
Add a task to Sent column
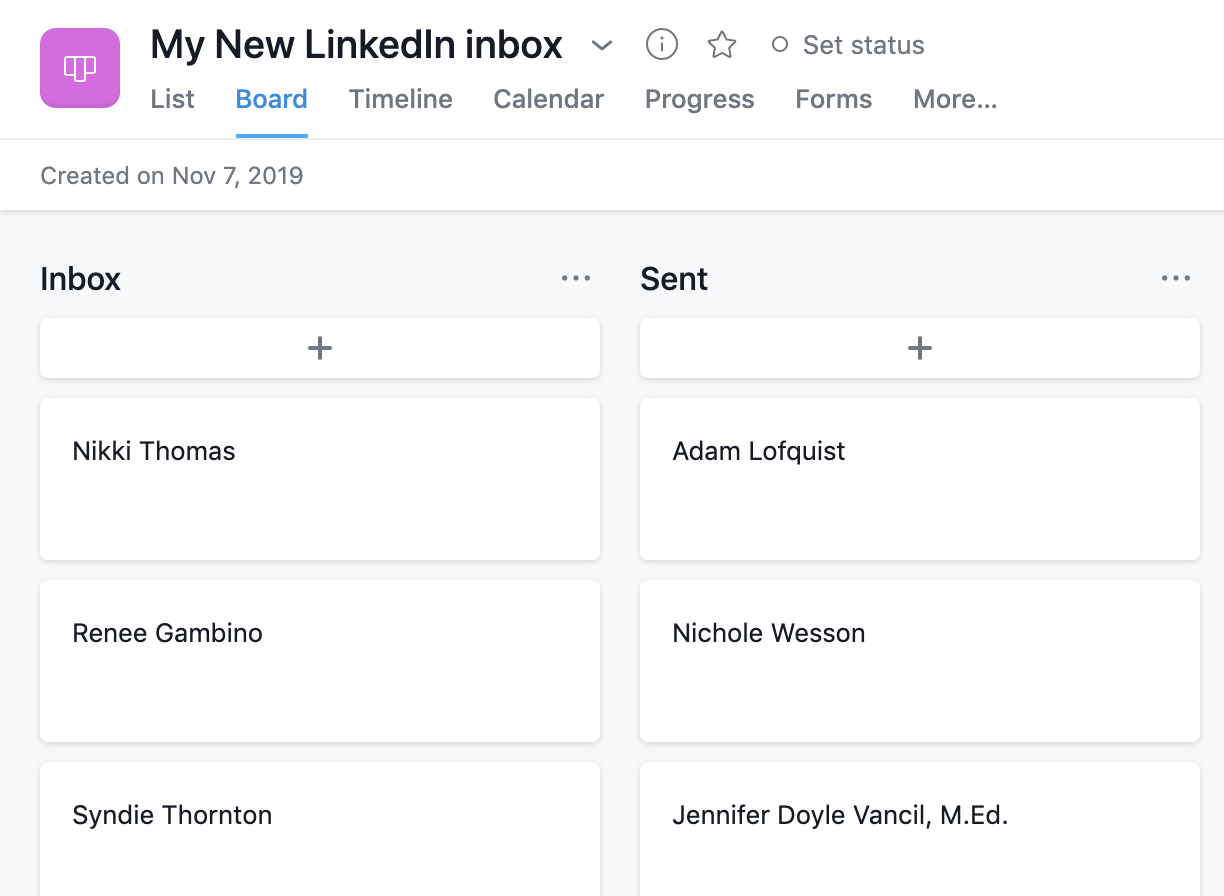pos(920,348)
